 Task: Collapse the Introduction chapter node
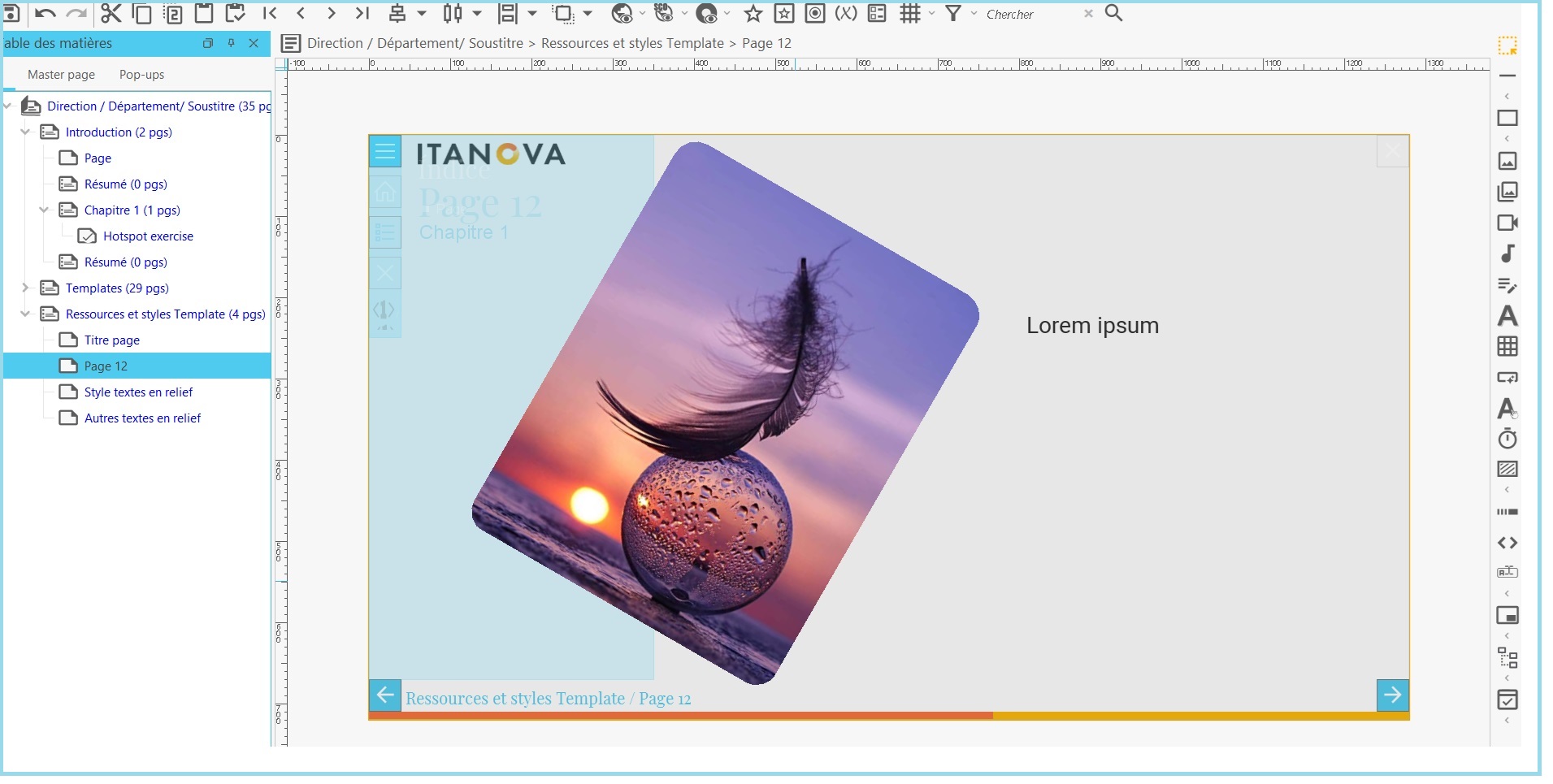pyautogui.click(x=25, y=132)
